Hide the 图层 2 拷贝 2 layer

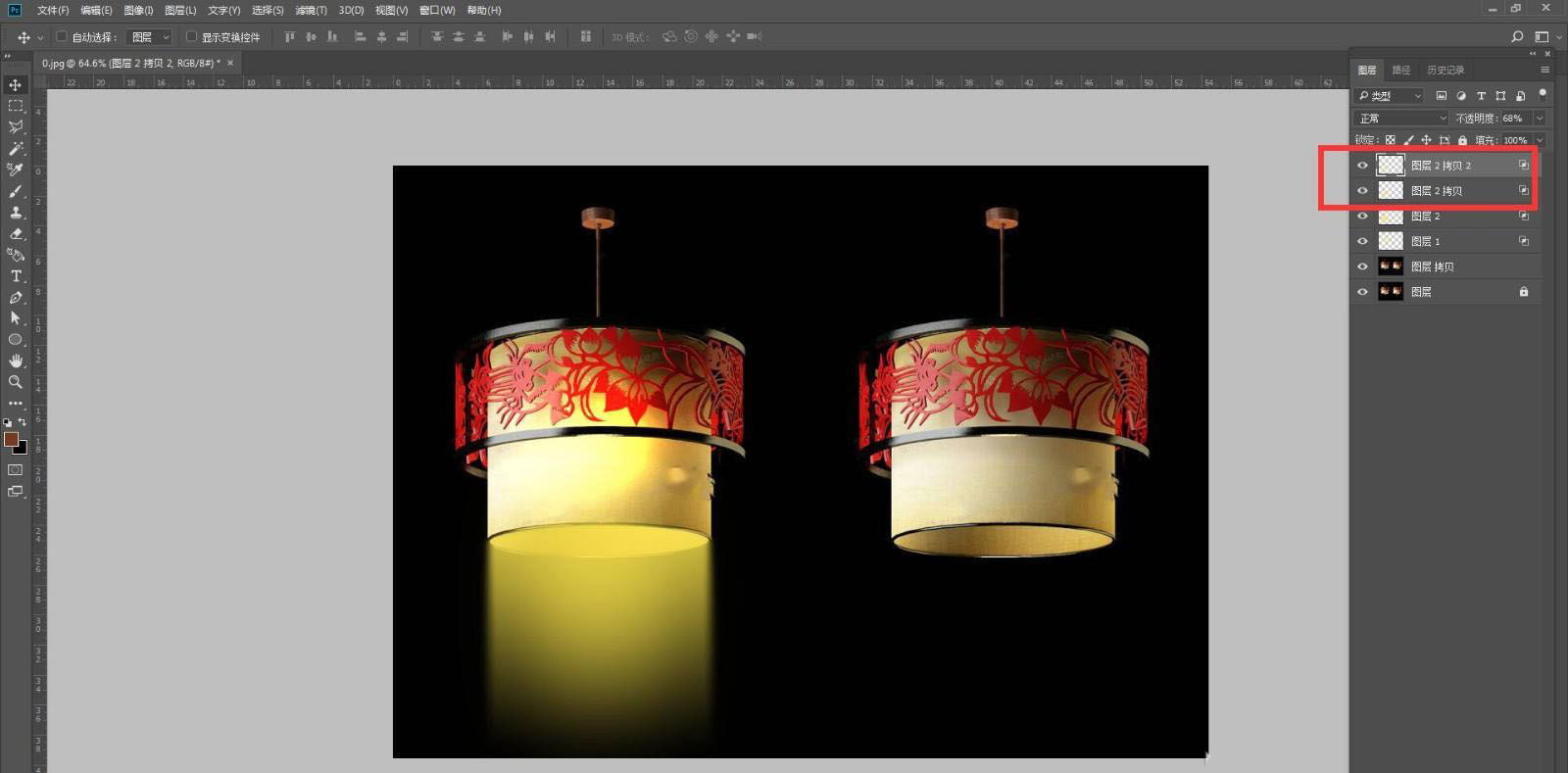(1362, 166)
